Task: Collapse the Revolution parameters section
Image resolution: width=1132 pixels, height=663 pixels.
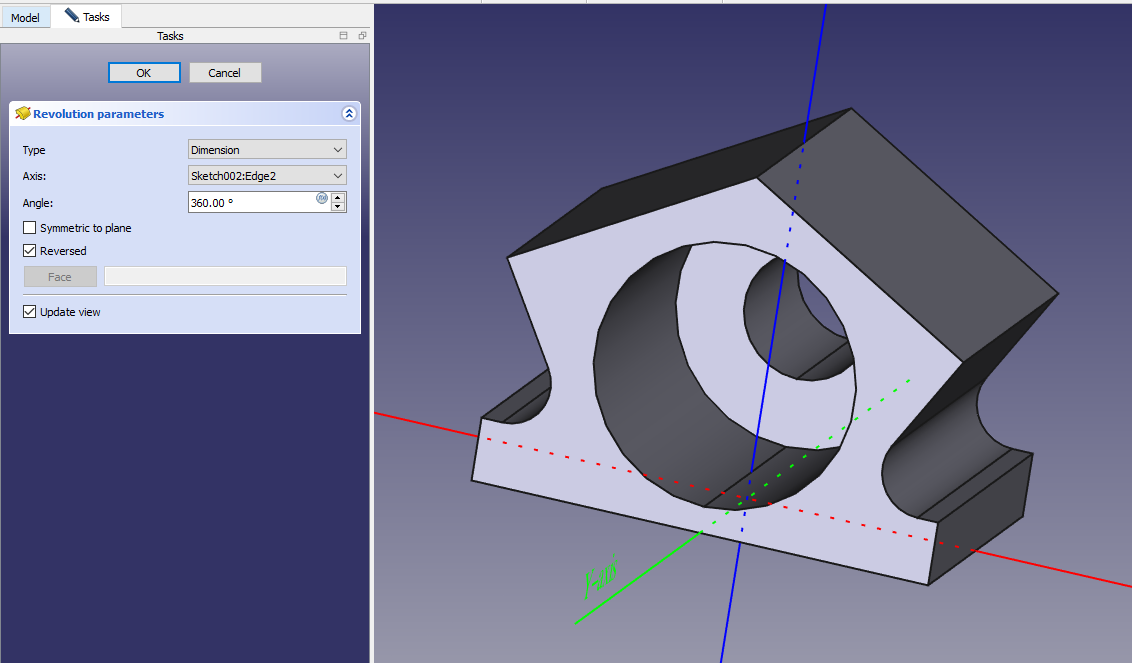Action: click(349, 114)
